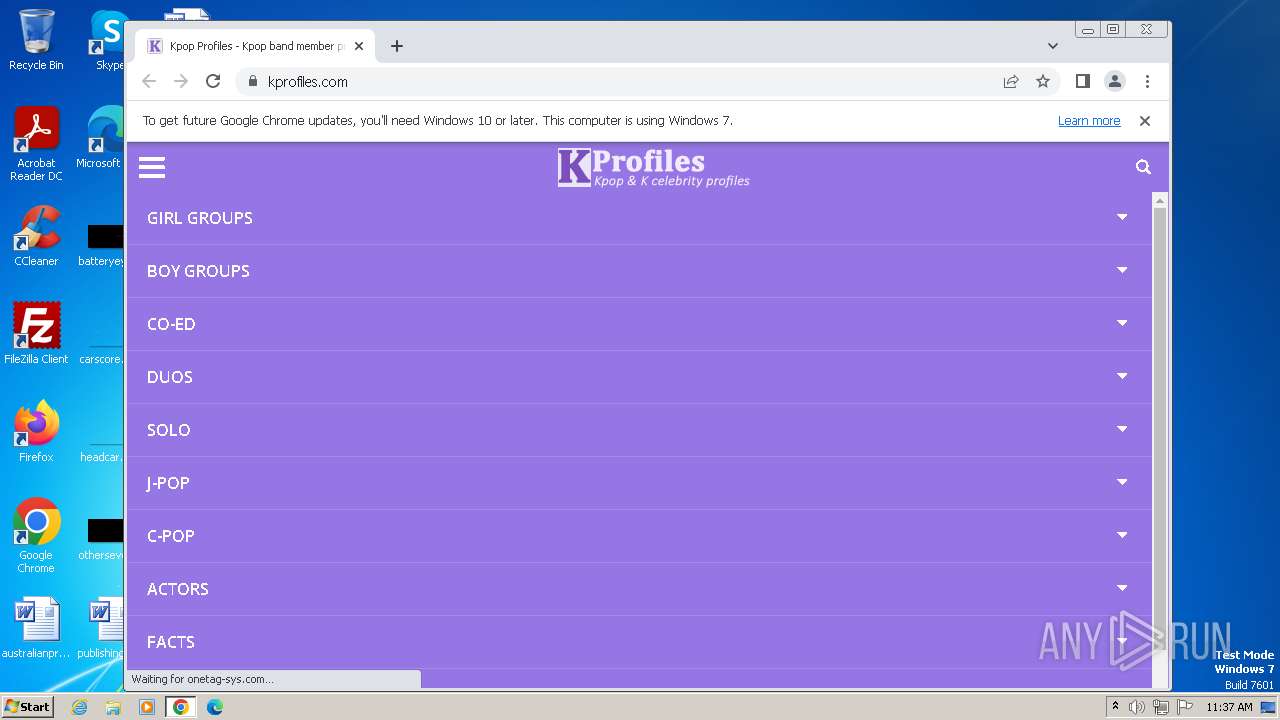Open the C-POP menu item
1280x720 pixels.
pos(171,536)
